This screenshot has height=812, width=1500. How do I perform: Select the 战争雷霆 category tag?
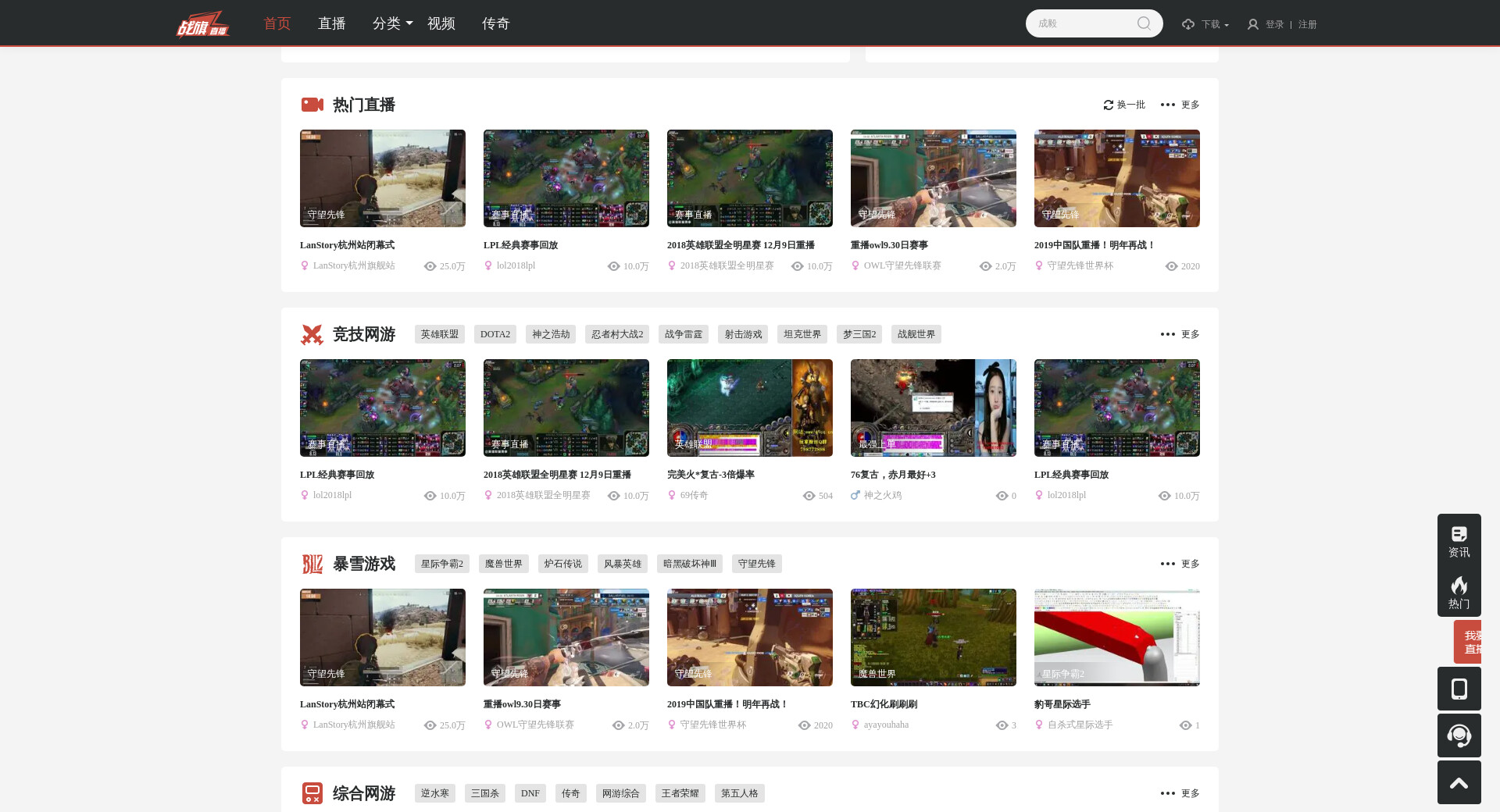(684, 334)
